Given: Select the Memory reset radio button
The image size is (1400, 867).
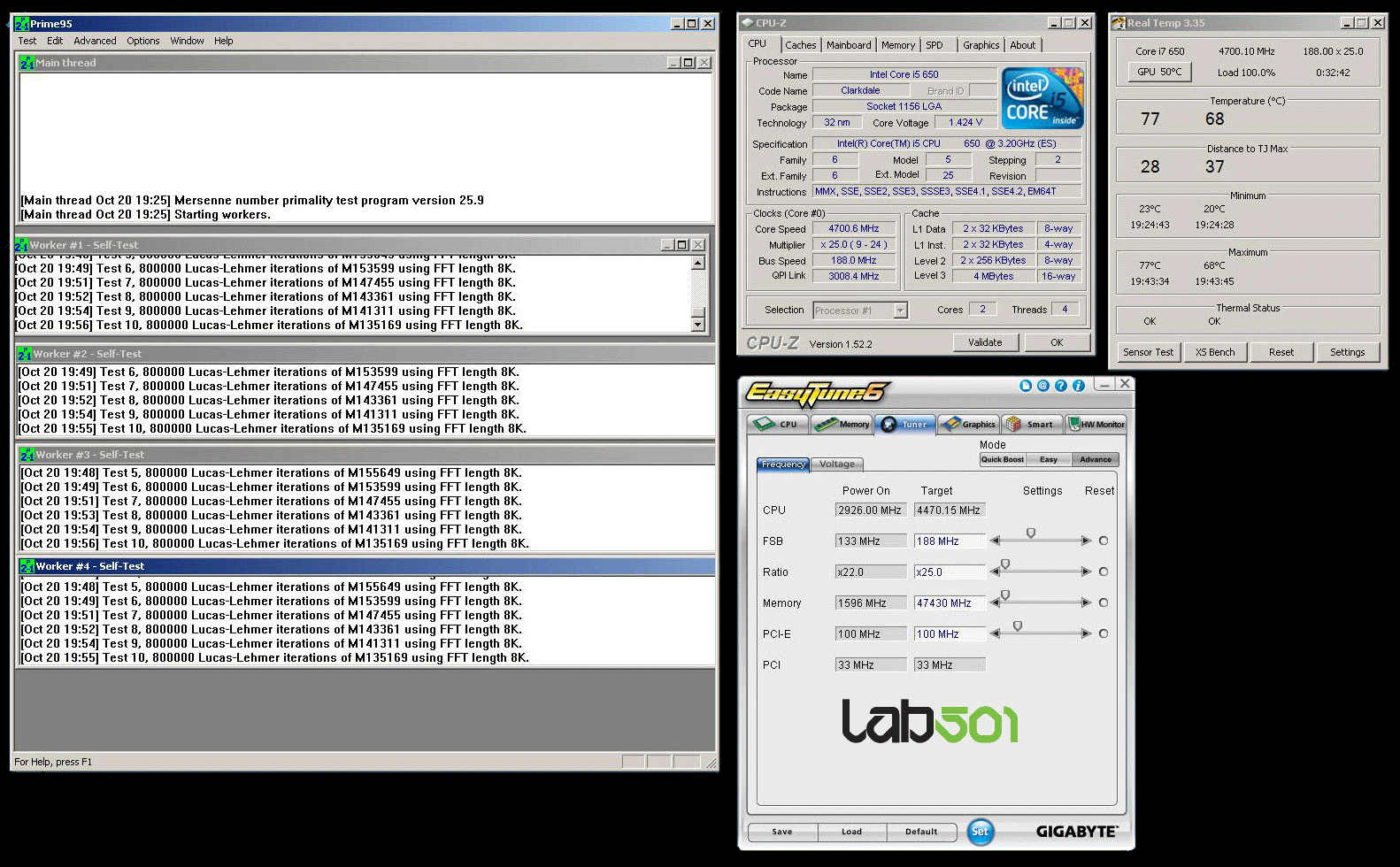Looking at the screenshot, I should (x=1104, y=602).
